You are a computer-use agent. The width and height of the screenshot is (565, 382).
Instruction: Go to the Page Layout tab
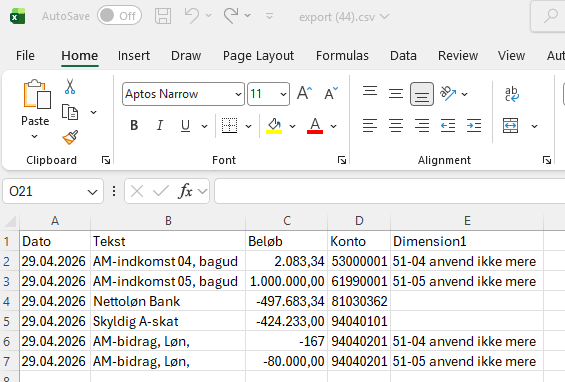[x=258, y=56]
